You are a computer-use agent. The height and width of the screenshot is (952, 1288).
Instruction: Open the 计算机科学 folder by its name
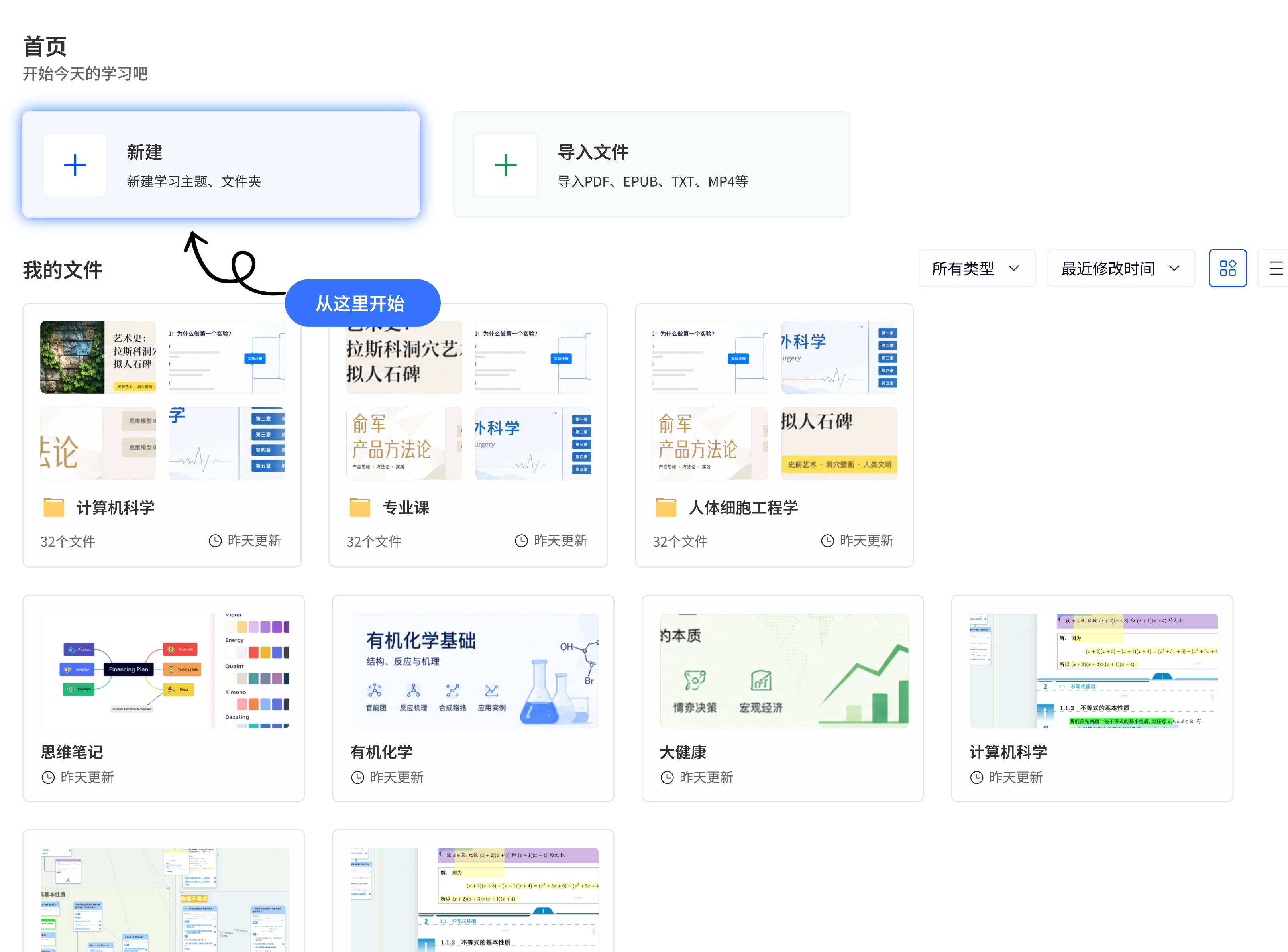click(x=115, y=508)
